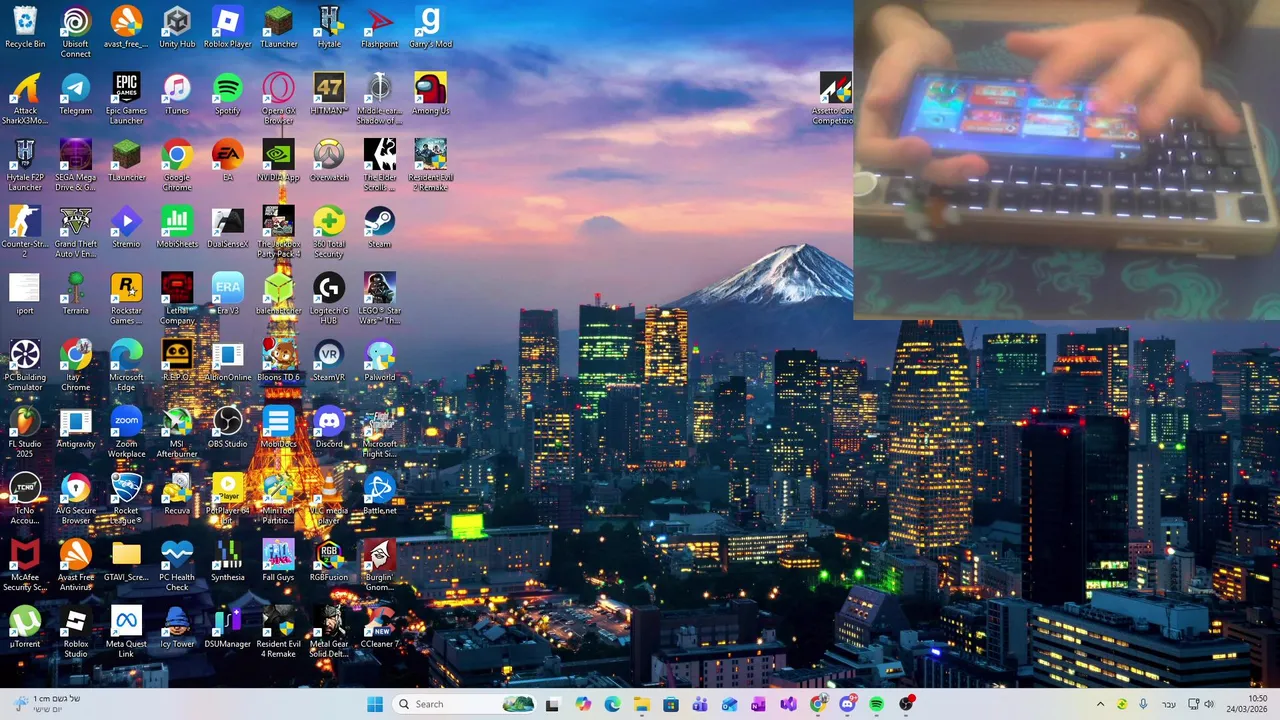1280x720 pixels.
Task: Select the FL Studio 2025 icon
Action: [x=25, y=432]
